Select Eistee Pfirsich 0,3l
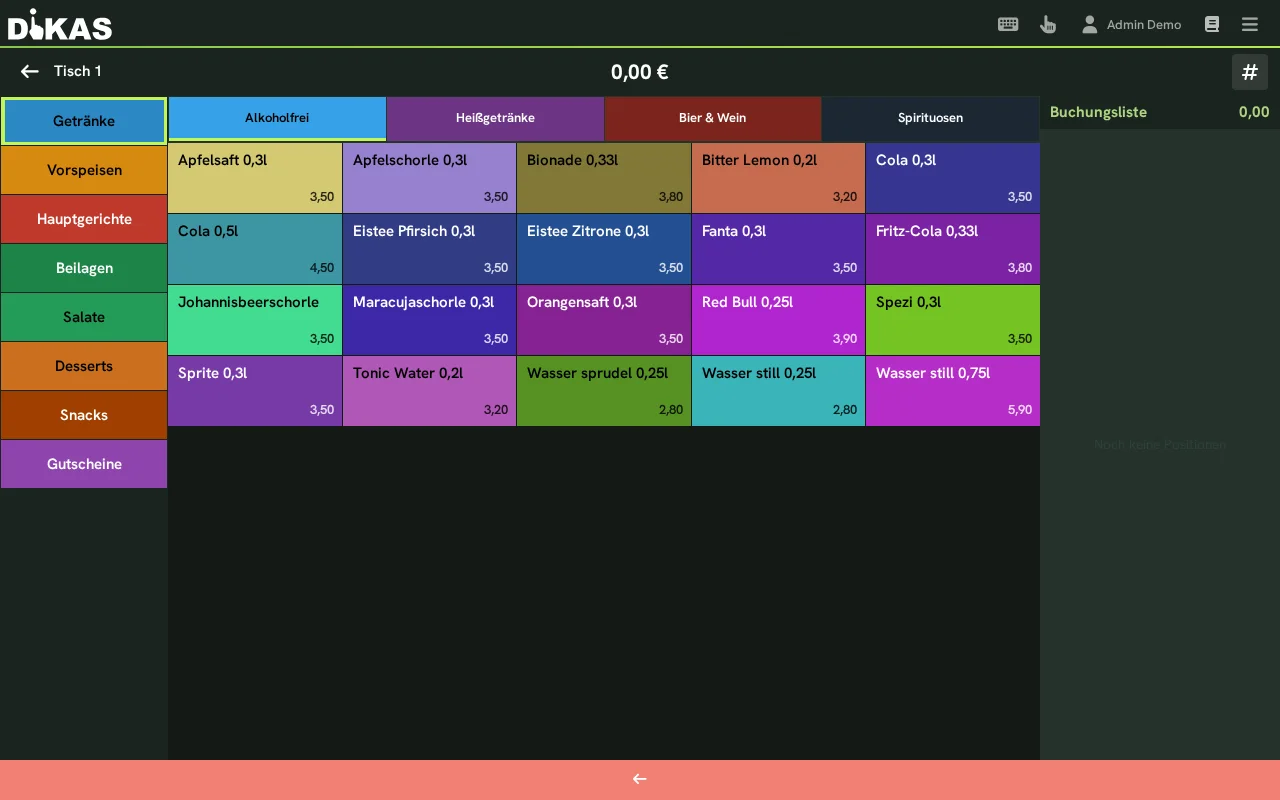1280x800 pixels. 429,249
